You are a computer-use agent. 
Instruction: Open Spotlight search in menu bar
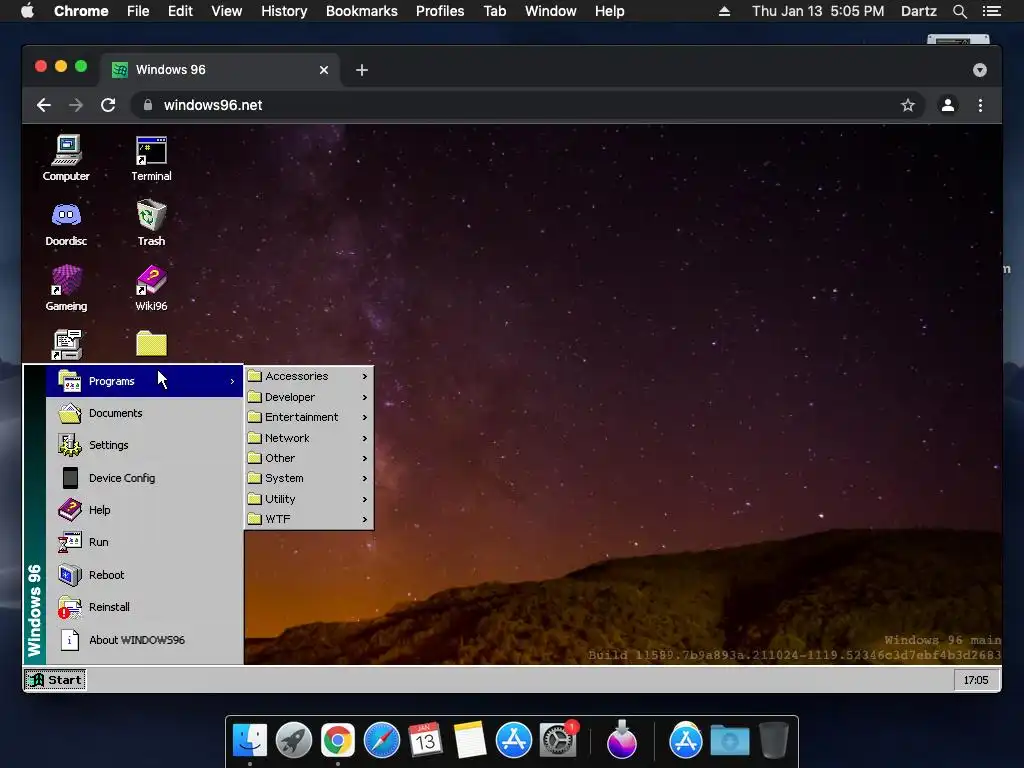tap(960, 11)
